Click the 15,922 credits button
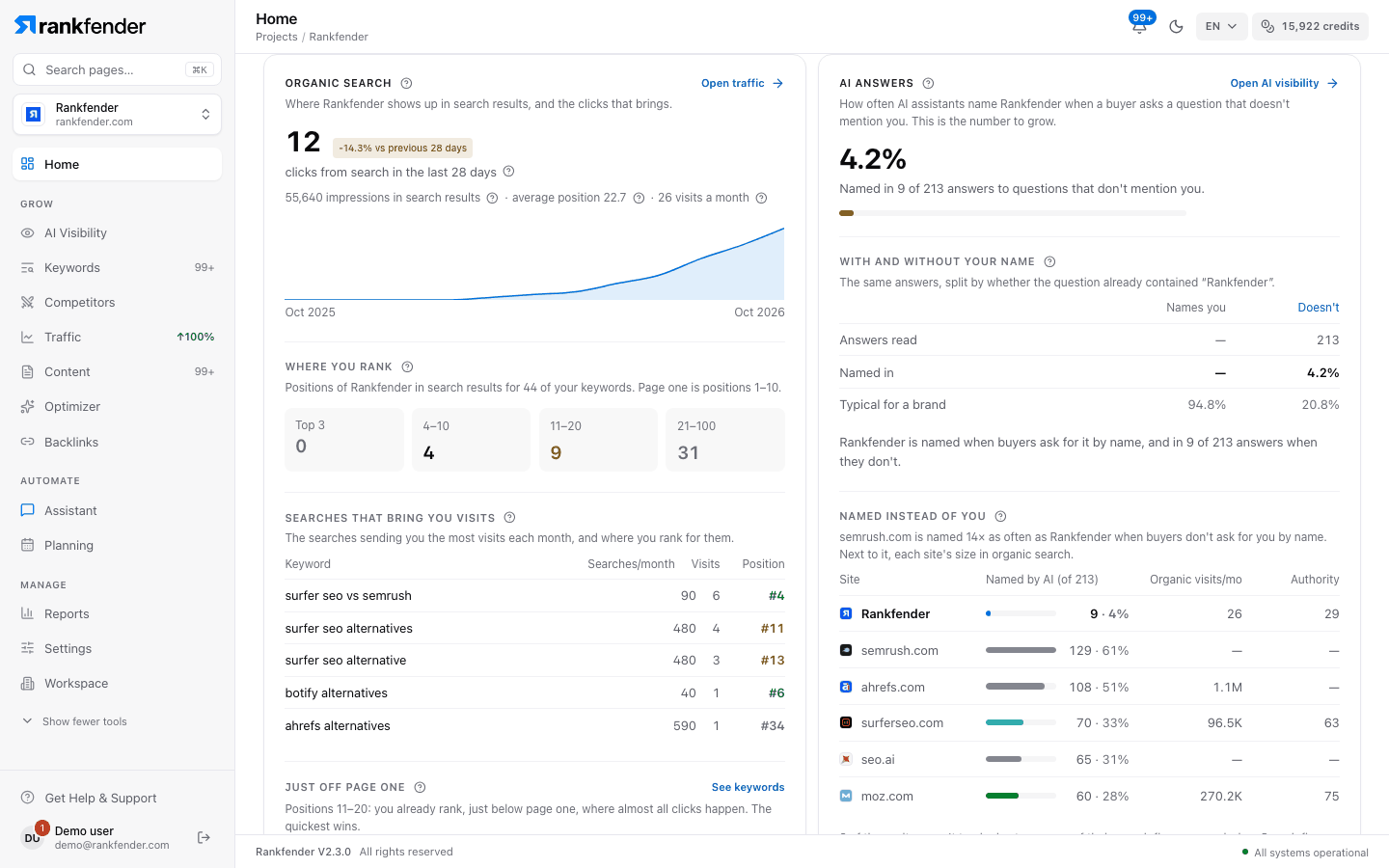 coord(1310,26)
